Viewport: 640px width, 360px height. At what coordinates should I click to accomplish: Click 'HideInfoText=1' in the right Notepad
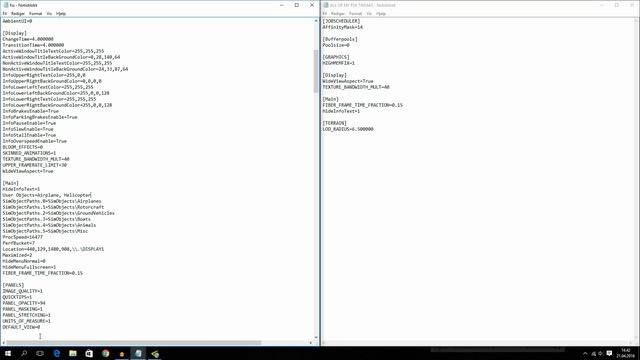point(341,111)
